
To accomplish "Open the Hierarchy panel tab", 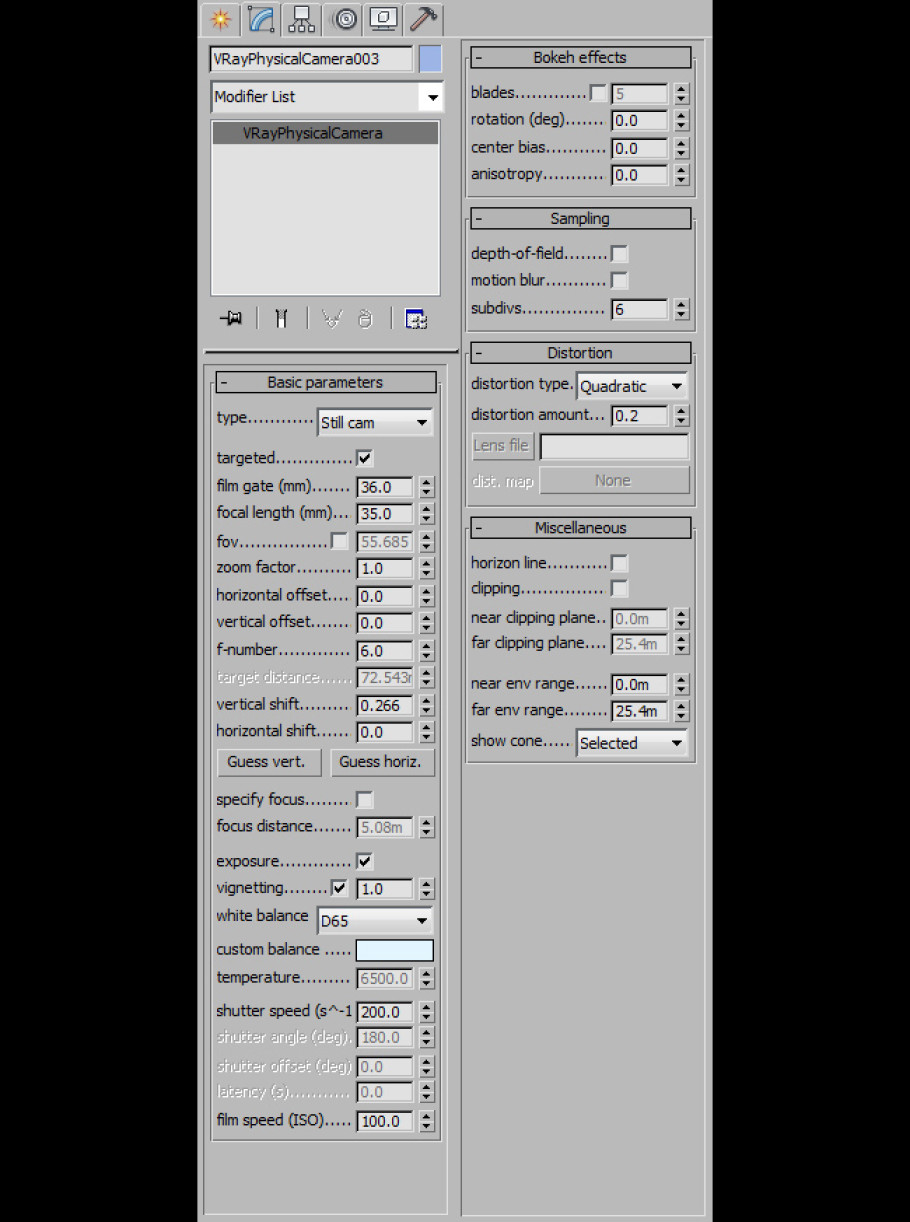I will tap(302, 19).
